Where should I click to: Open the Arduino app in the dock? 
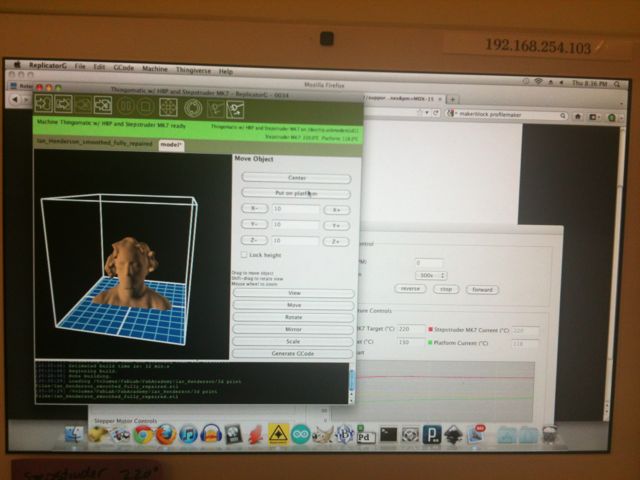coord(300,435)
